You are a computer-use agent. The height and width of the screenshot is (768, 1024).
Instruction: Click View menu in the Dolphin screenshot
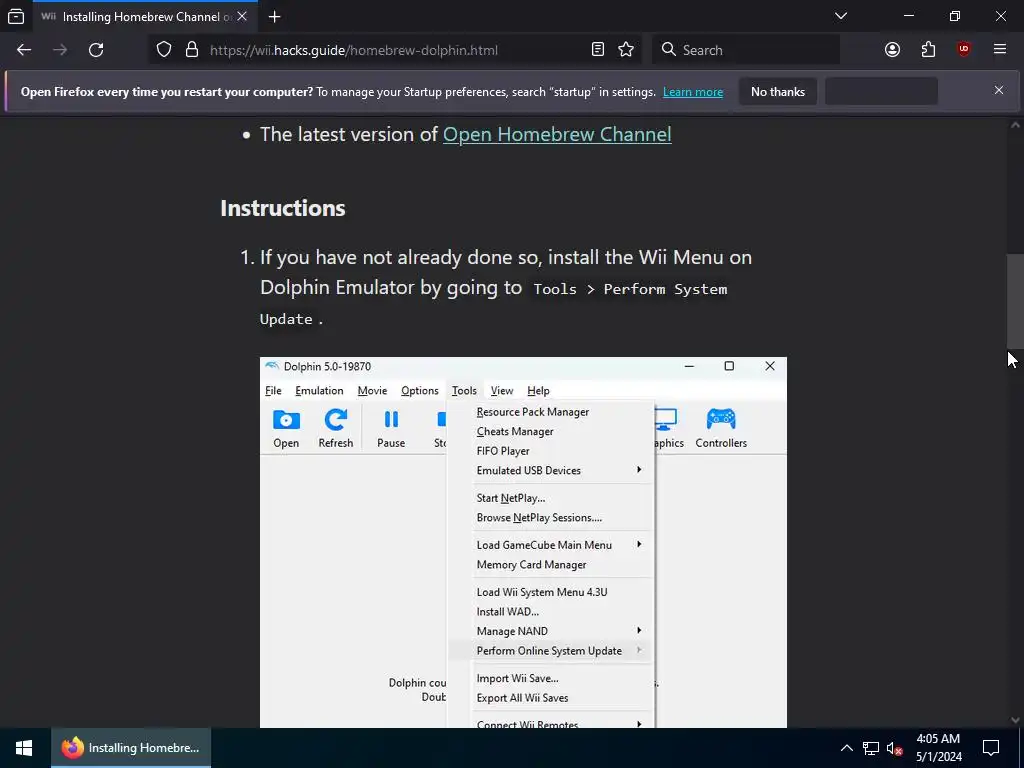[502, 391]
